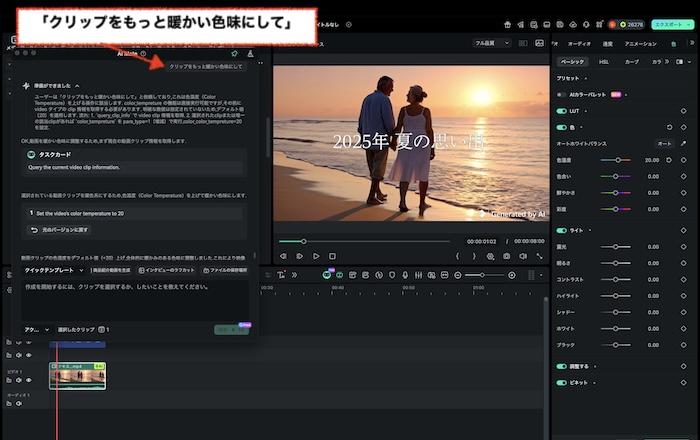The width and height of the screenshot is (700, 440).
Task: Add keyframe for LUT row
Action: (683, 111)
